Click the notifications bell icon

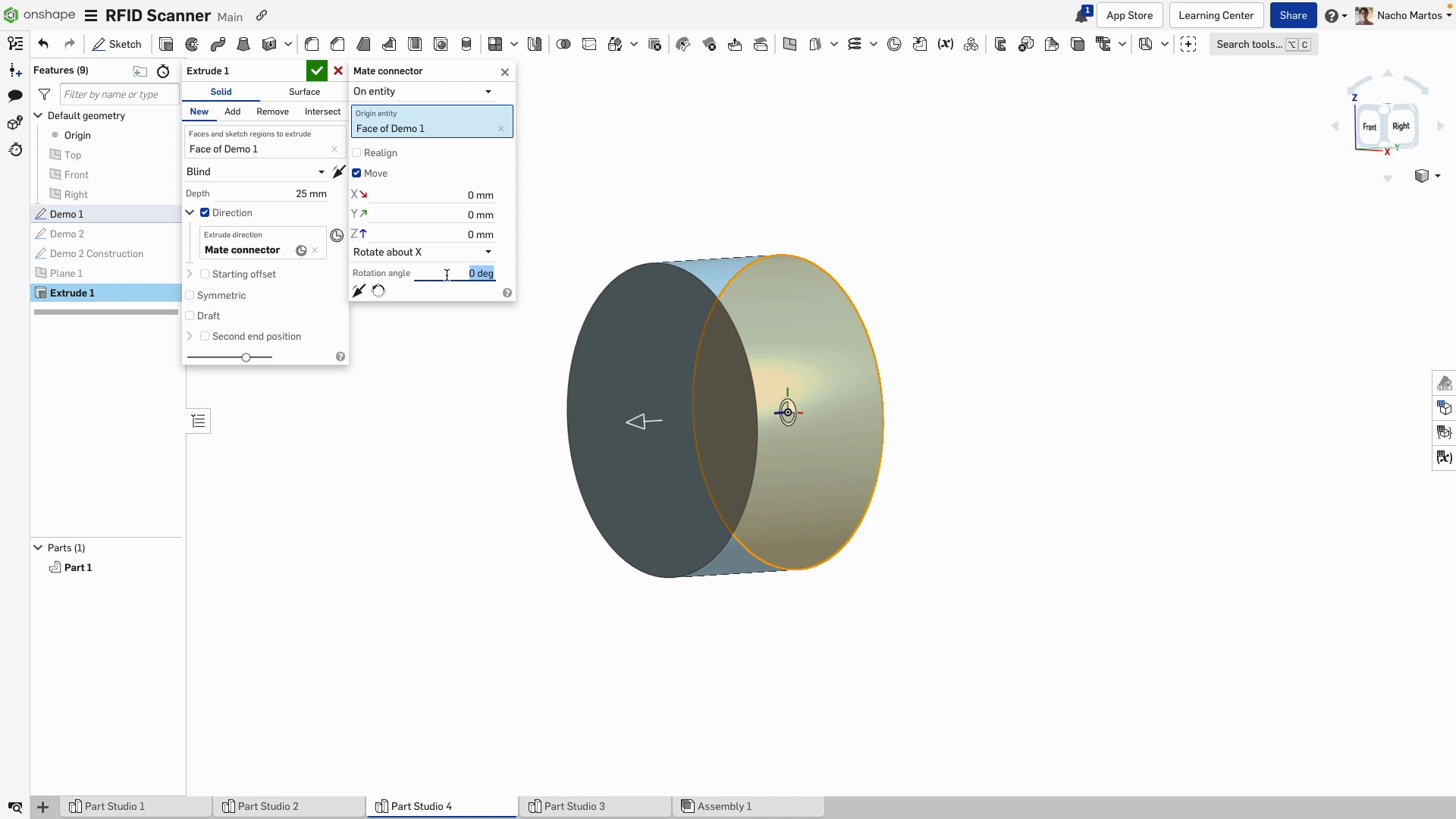[x=1081, y=16]
